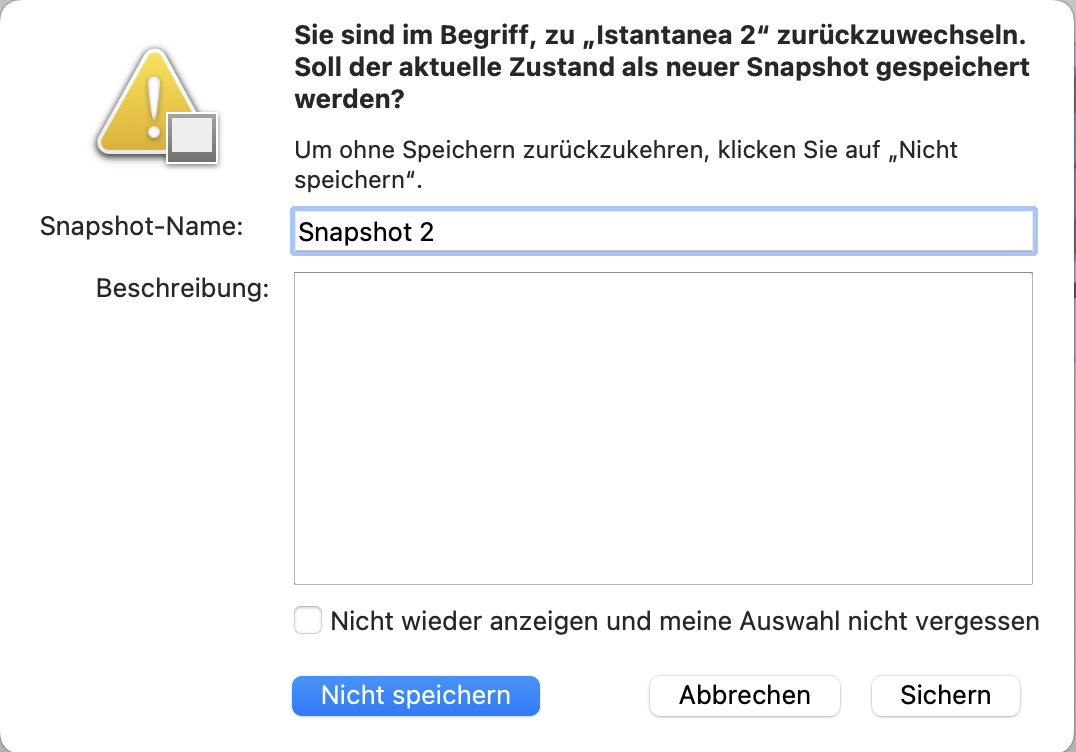This screenshot has height=752, width=1076.
Task: Enable the "Nicht wieder anzeigen" checkbox
Action: coord(308,621)
